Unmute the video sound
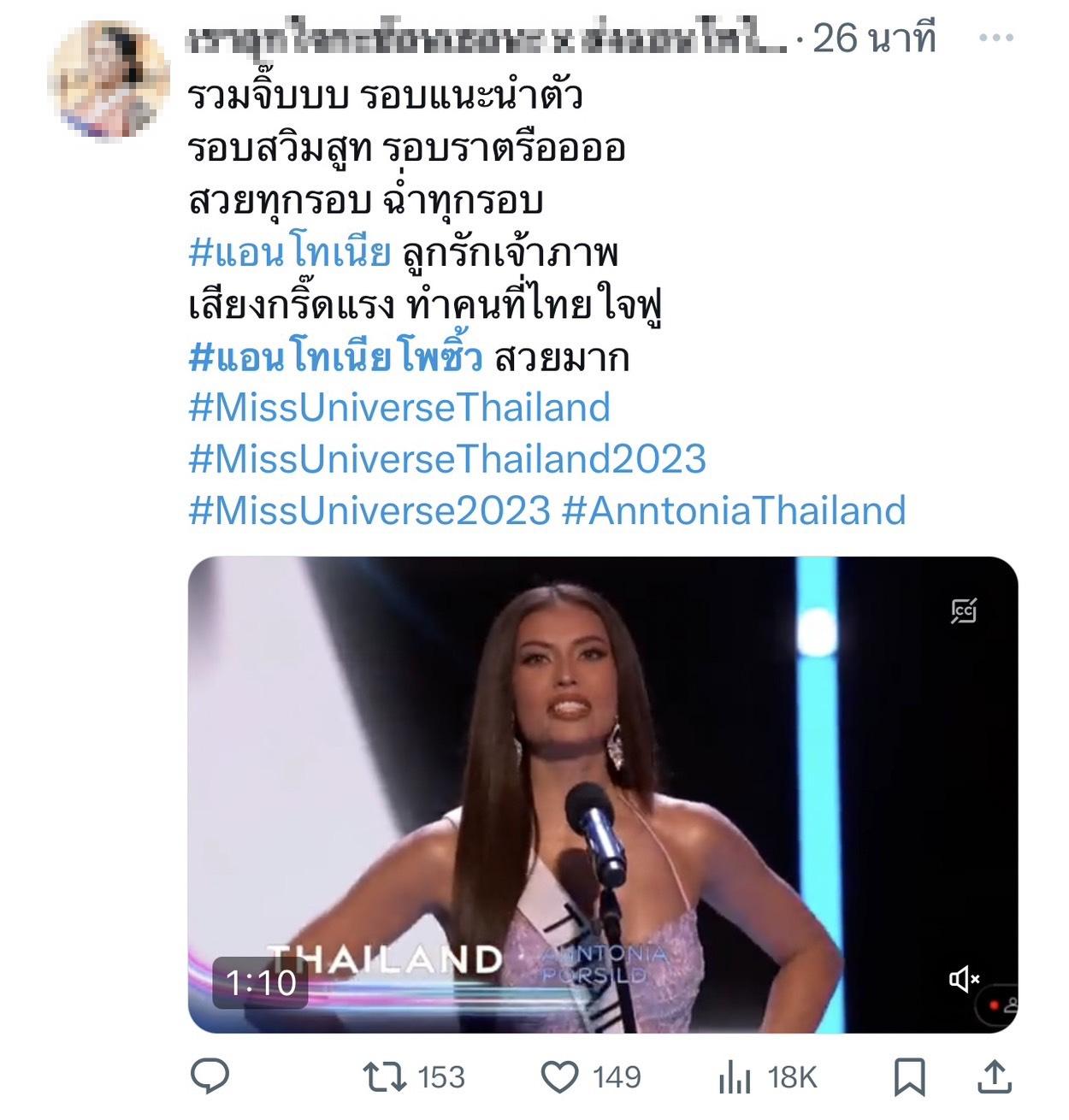The image size is (1069, 1120). click(x=964, y=978)
